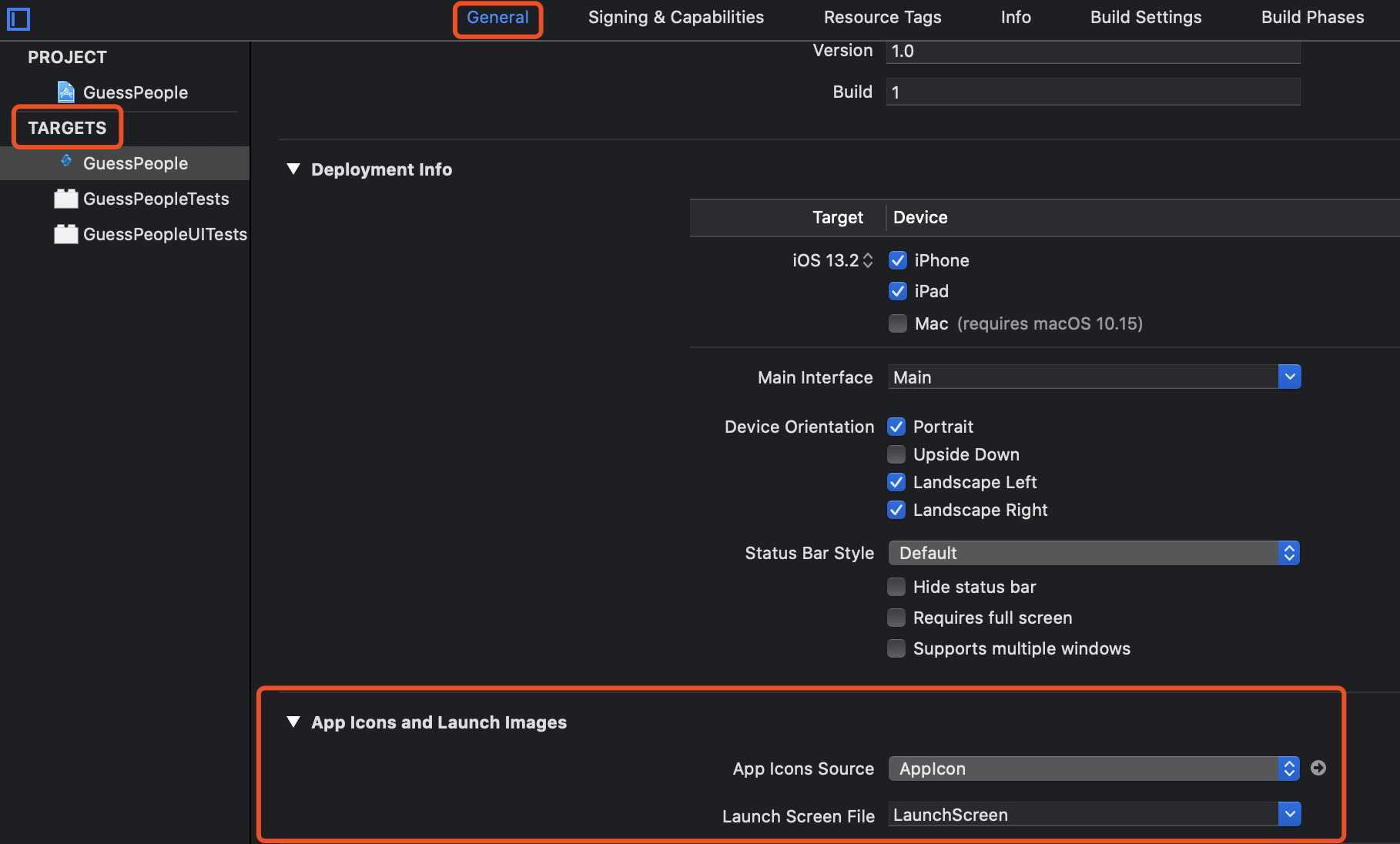Click the Status Bar Style label

pyautogui.click(x=809, y=553)
